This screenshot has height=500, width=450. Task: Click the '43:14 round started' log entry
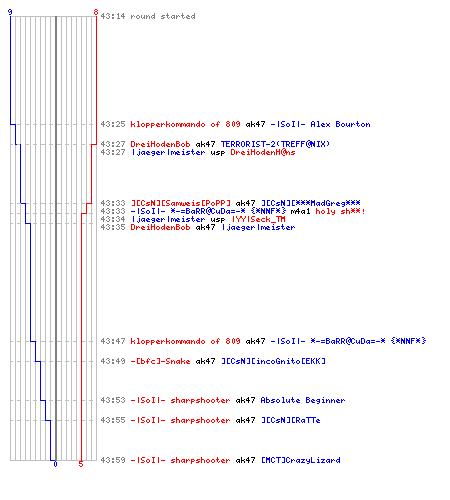[148, 16]
